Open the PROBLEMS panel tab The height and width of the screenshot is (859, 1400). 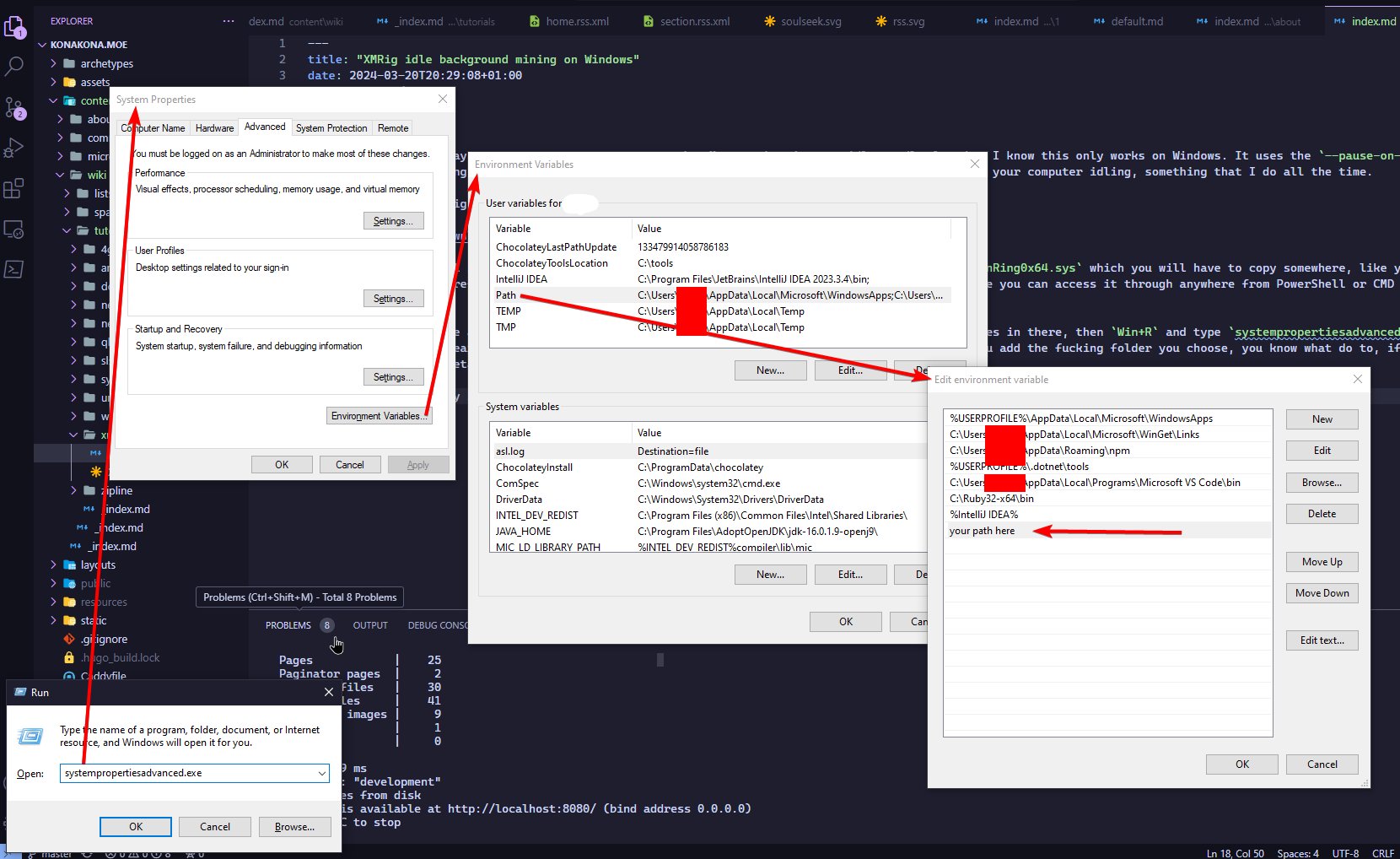pos(288,625)
